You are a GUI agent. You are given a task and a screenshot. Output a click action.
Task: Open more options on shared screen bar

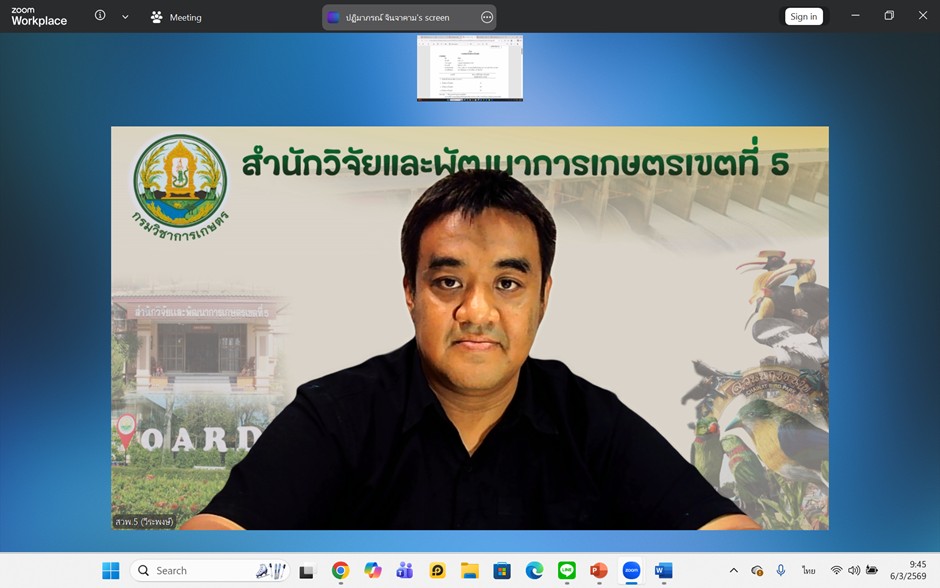486,17
